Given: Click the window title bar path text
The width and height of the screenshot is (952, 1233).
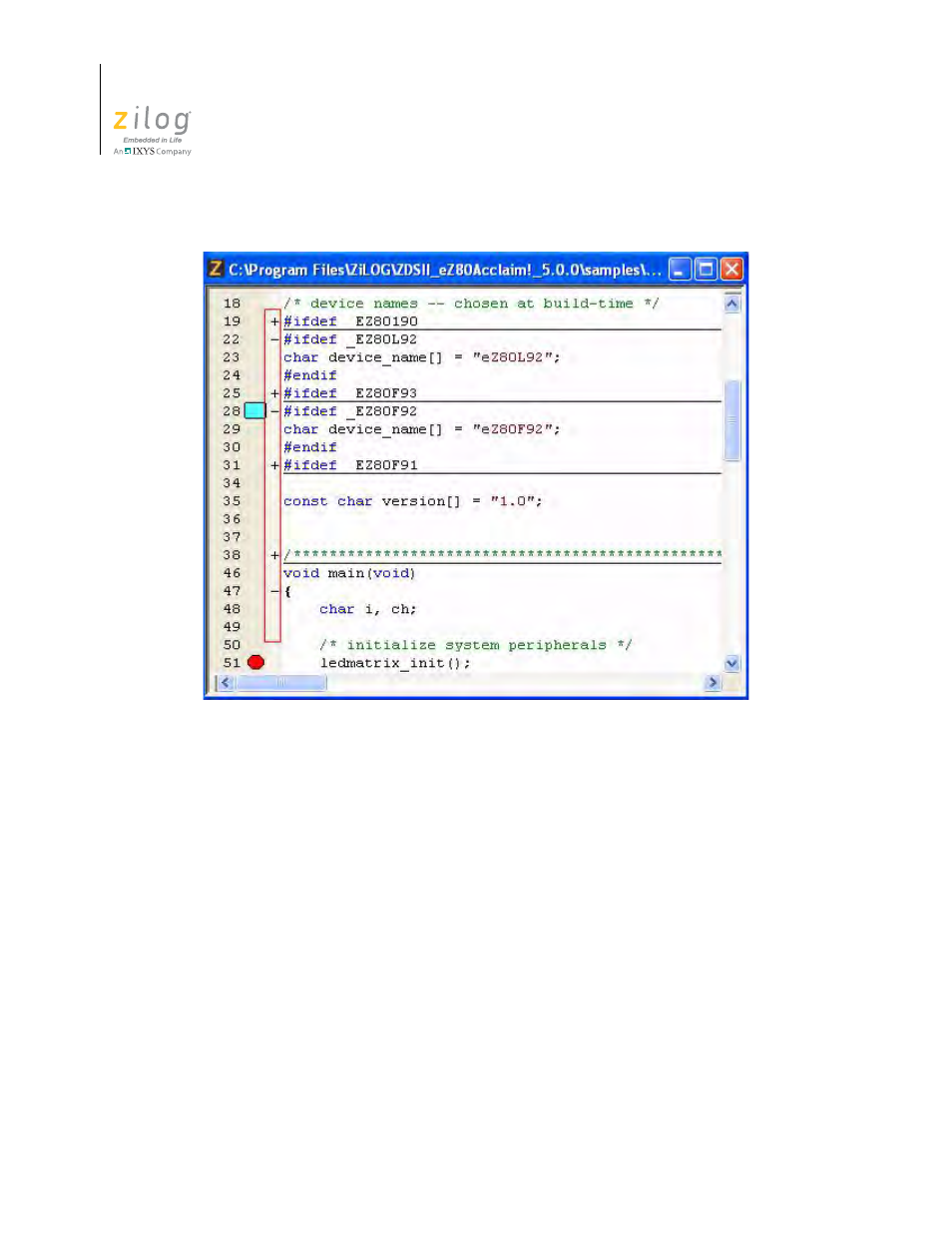Looking at the screenshot, I should pyautogui.click(x=445, y=270).
